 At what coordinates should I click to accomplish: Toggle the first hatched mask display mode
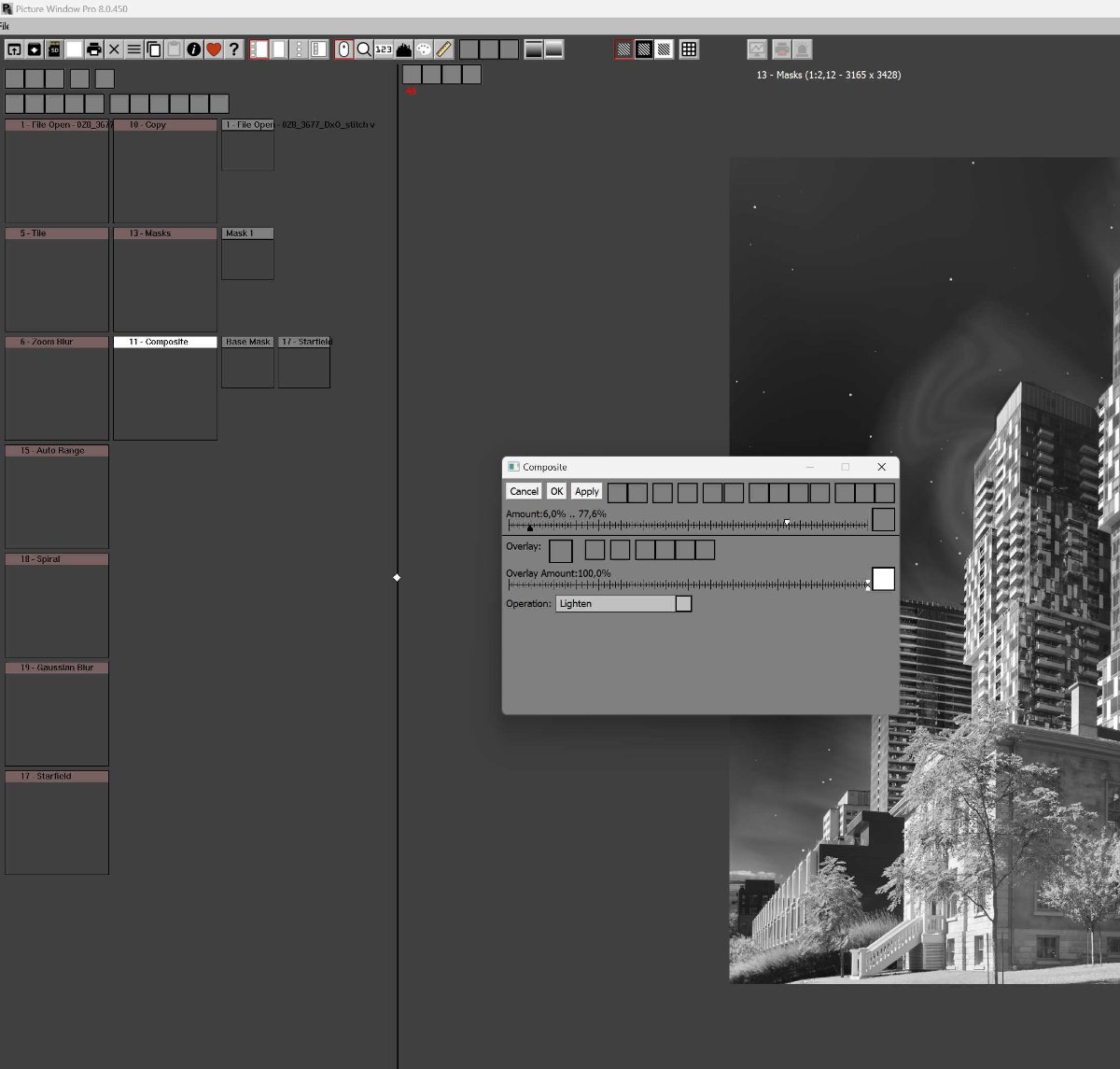click(x=623, y=49)
